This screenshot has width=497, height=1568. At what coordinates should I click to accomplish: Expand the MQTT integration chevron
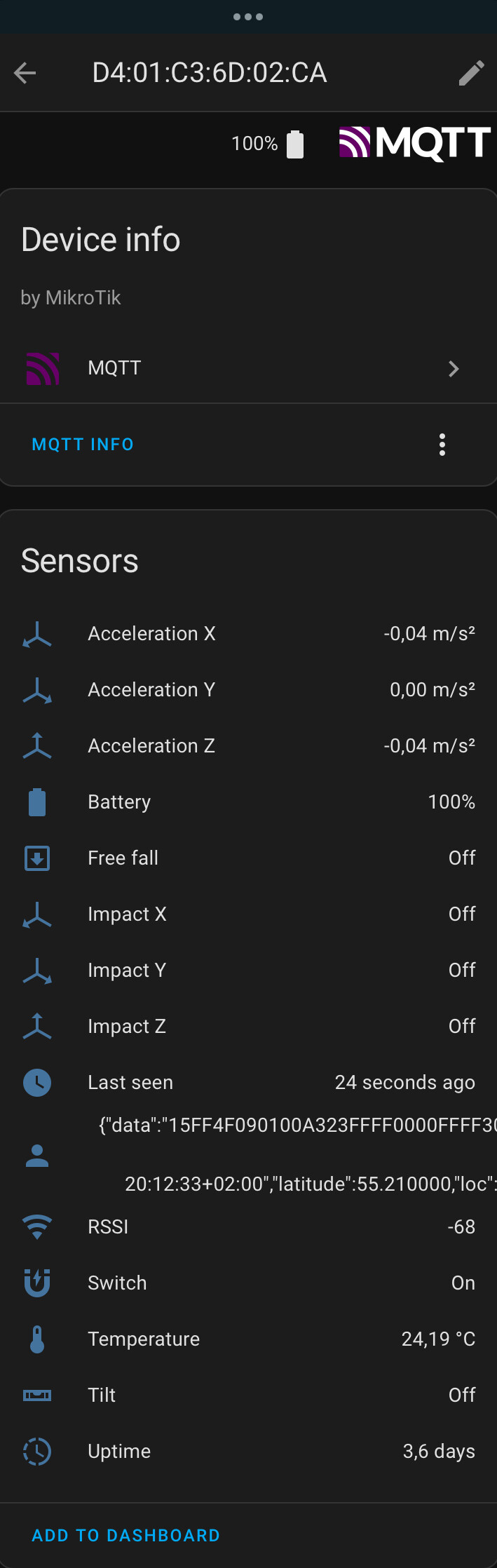[x=454, y=369]
